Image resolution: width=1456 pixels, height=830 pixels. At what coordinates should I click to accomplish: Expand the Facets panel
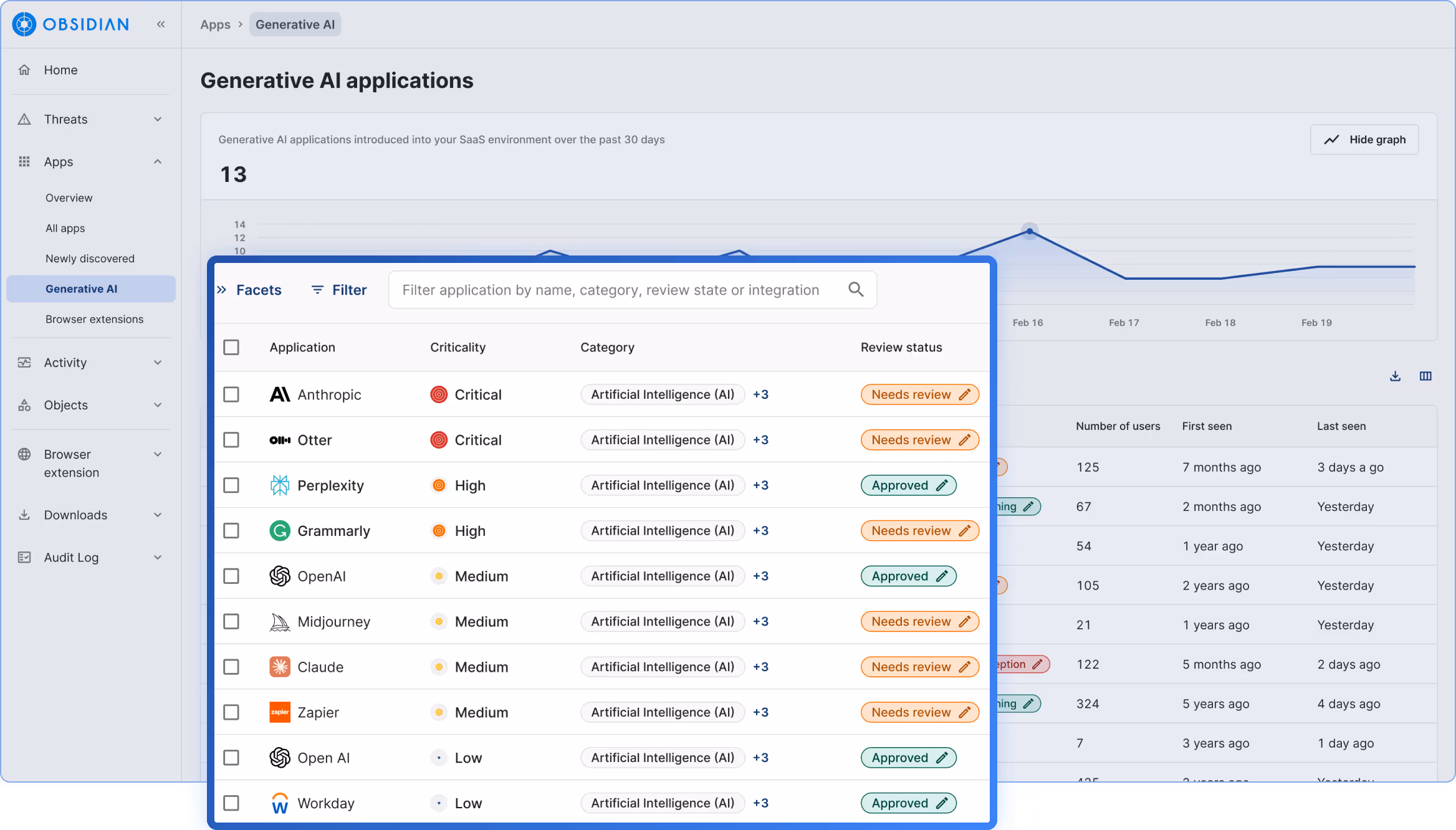(249, 290)
